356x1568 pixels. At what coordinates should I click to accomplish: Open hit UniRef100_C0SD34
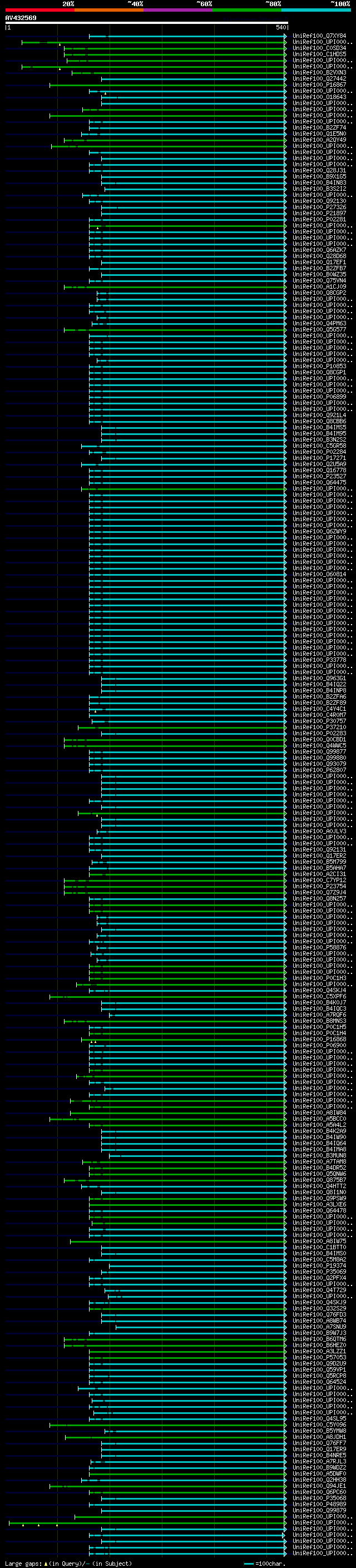tap(319, 48)
